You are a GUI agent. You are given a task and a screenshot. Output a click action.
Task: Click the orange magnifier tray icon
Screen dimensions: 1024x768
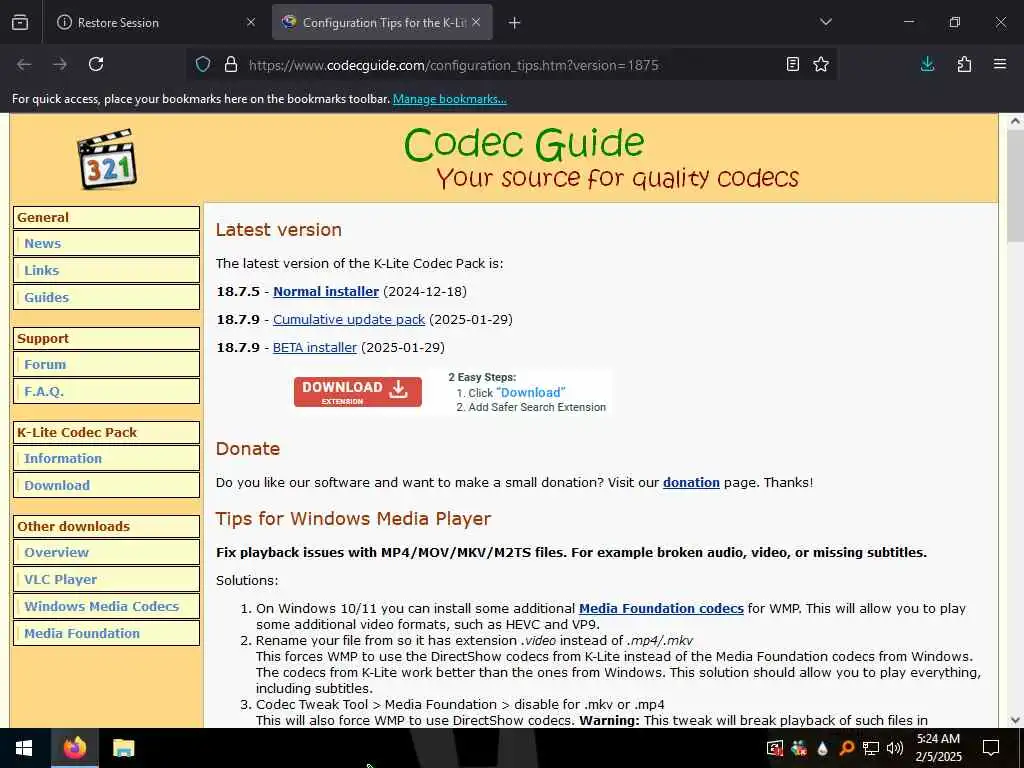(846, 748)
